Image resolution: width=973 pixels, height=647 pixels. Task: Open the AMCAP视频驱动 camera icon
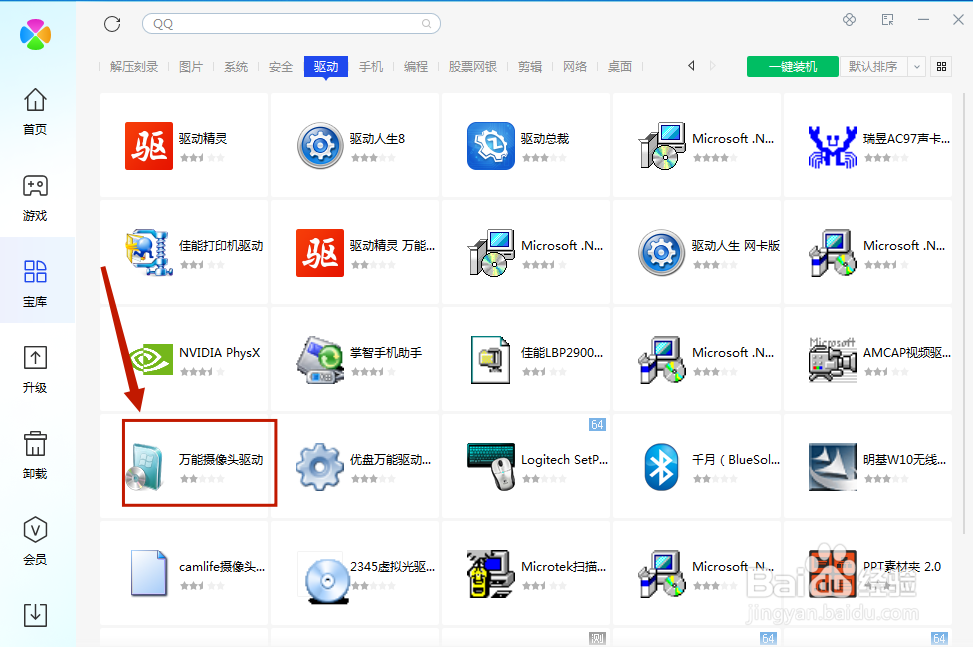pos(833,360)
